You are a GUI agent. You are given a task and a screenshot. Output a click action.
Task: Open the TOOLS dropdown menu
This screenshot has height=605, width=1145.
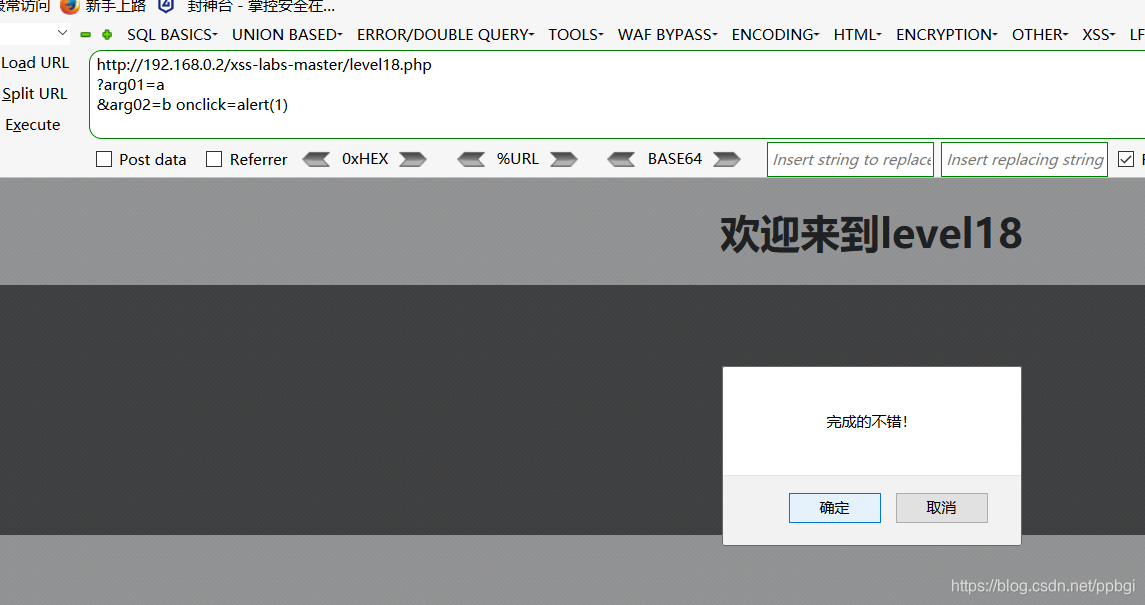(576, 34)
